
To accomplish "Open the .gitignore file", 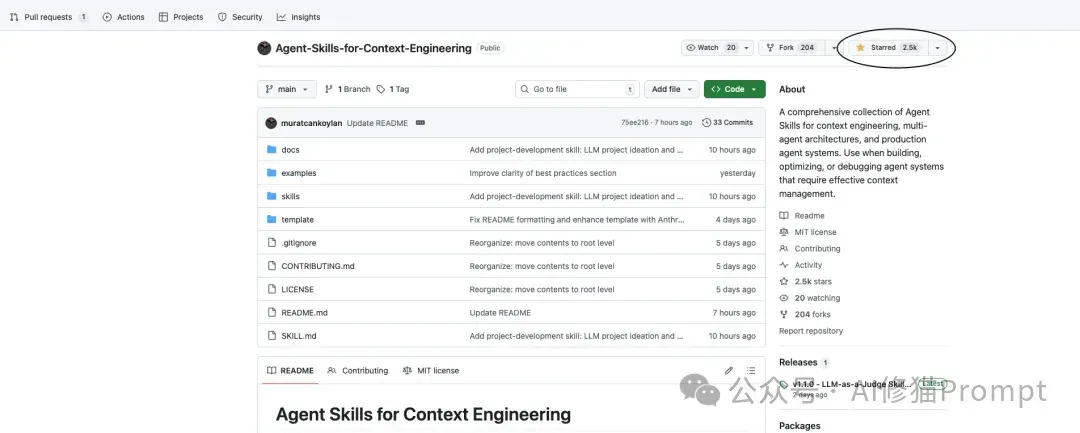I will pos(299,243).
